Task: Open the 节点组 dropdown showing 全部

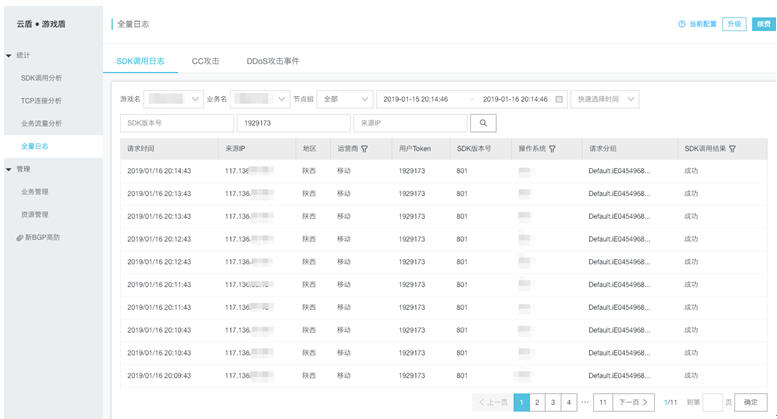Action: (x=345, y=99)
